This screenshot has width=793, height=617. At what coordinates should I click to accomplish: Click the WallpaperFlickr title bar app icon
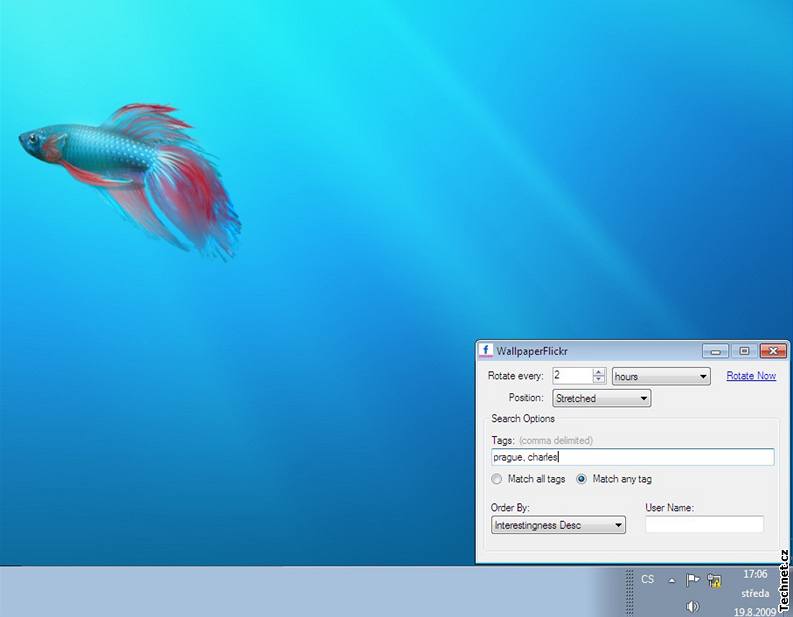click(x=486, y=351)
